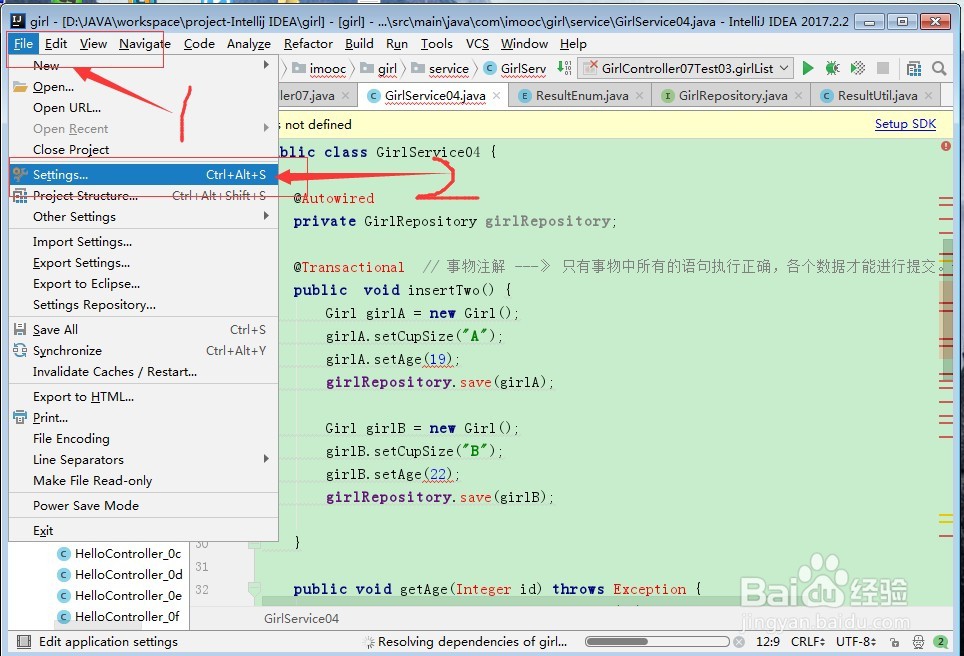
Task: Select HelloController_0c in project tree
Action: 120,554
